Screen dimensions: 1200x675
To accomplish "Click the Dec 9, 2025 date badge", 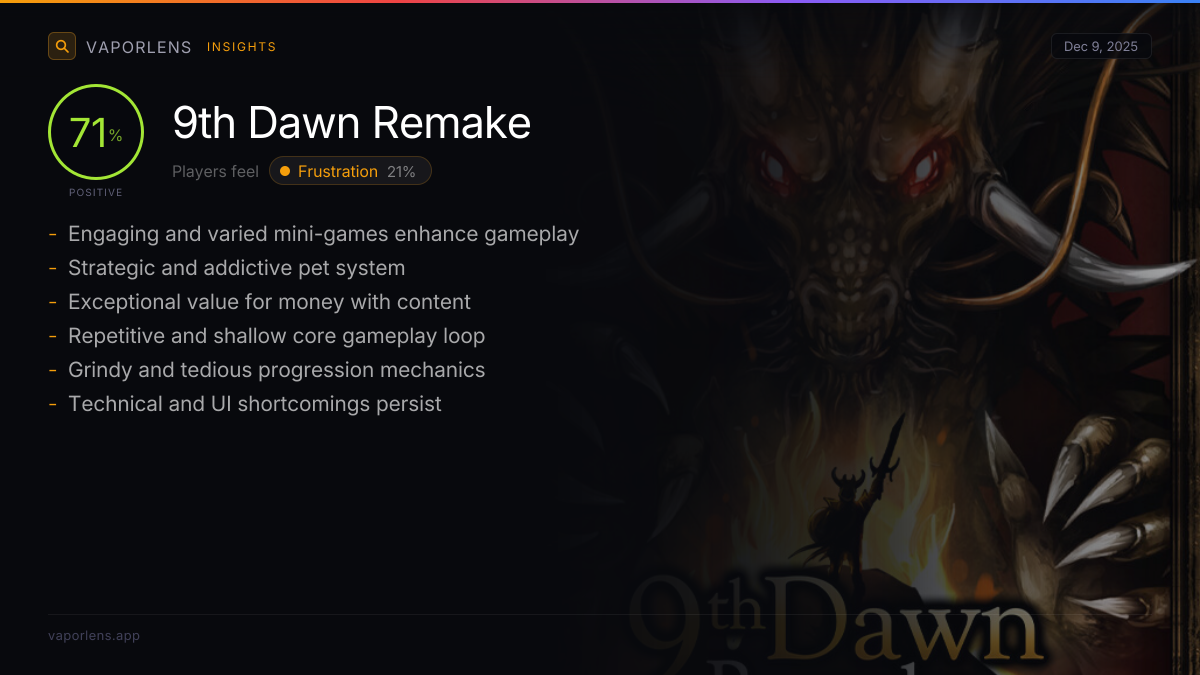I will (x=1101, y=47).
